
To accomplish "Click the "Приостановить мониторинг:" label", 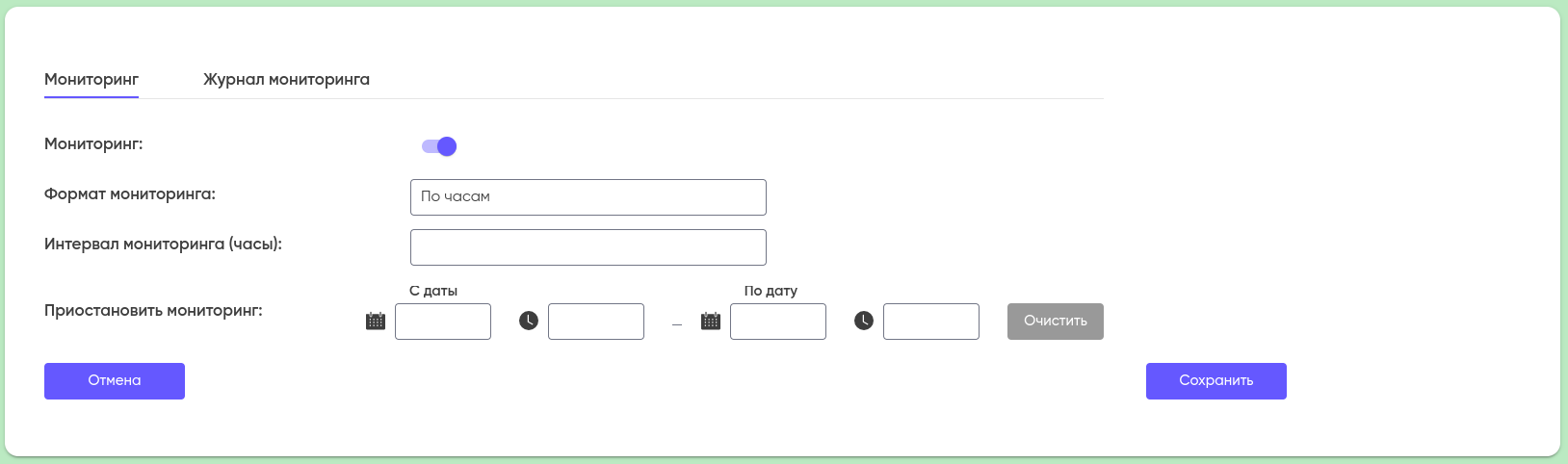I will 153,311.
